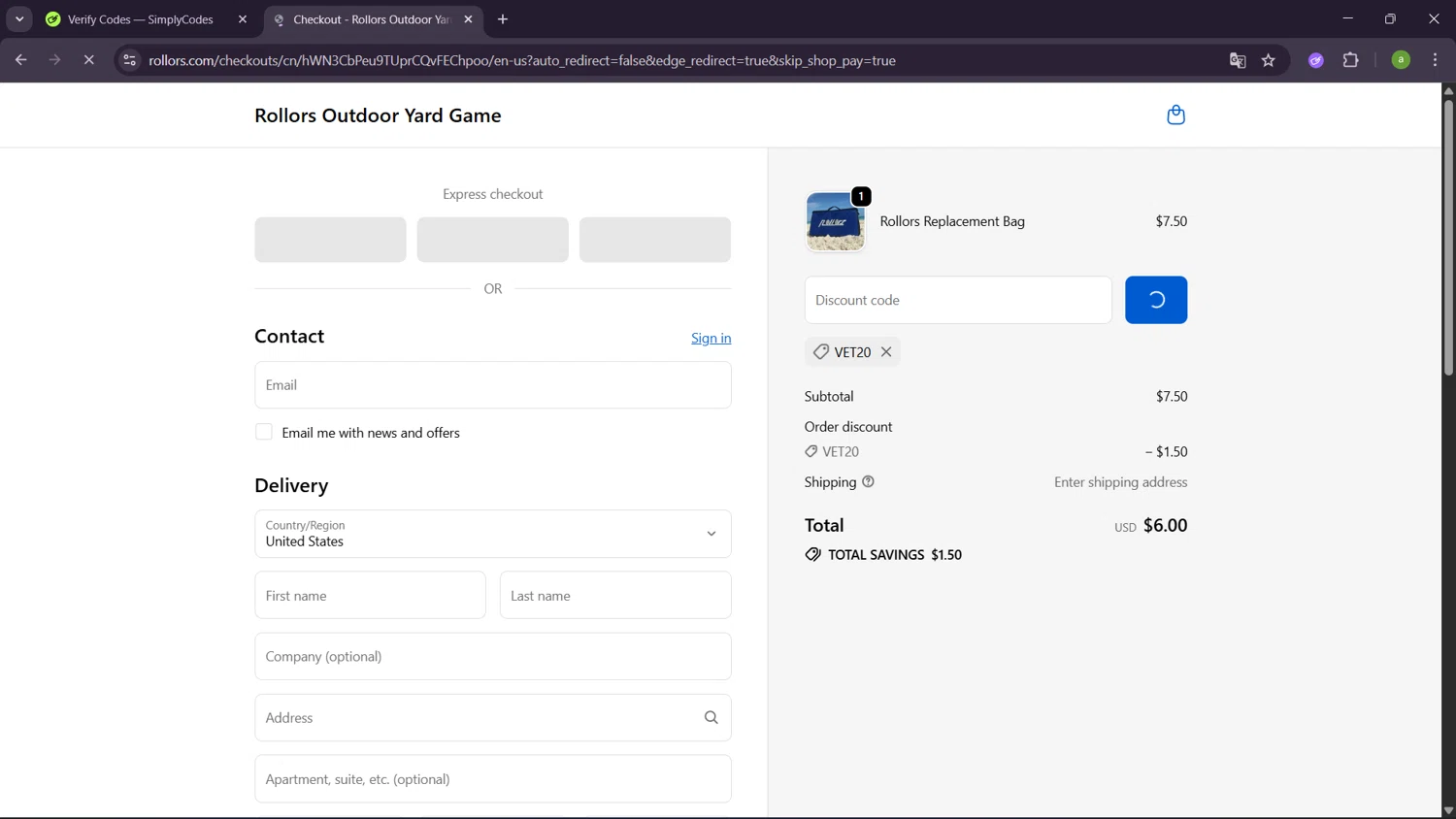Image resolution: width=1456 pixels, height=819 pixels.
Task: Click the middle express checkout button
Action: click(x=493, y=240)
